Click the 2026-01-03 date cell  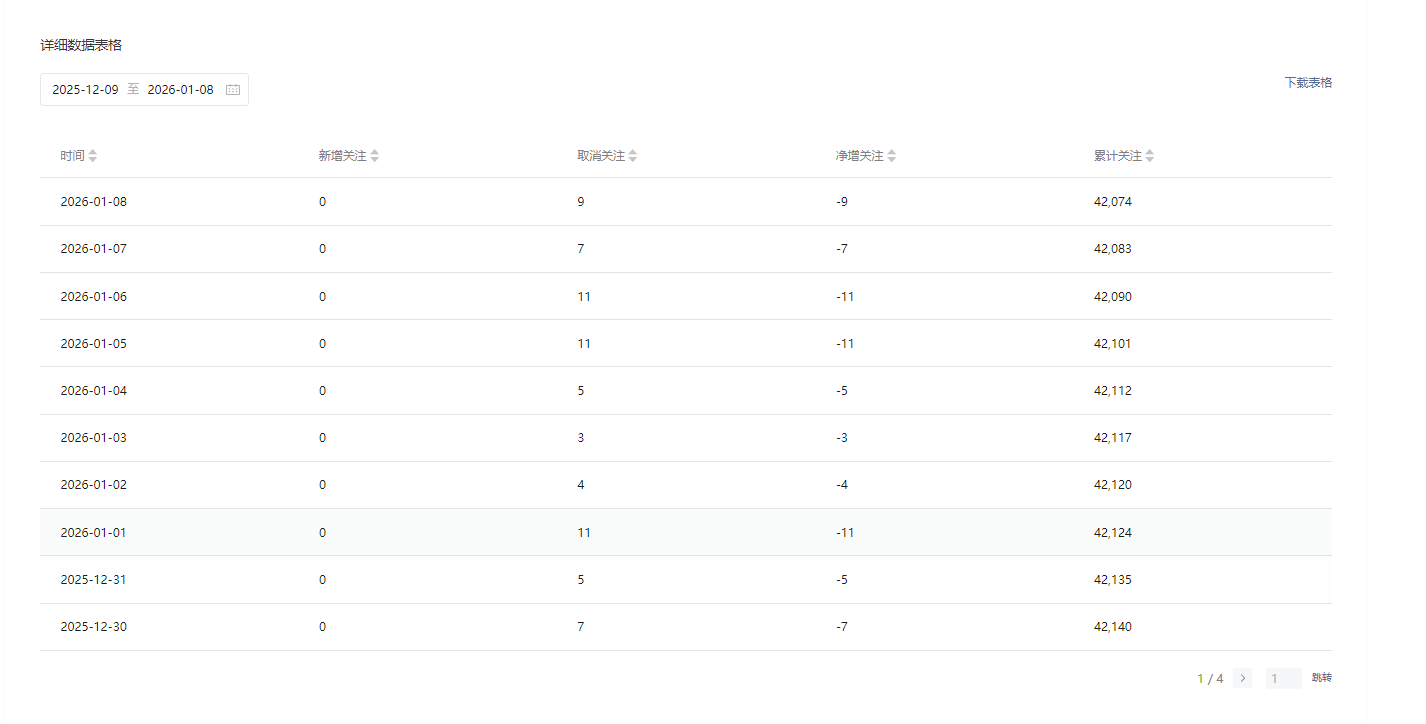click(94, 438)
